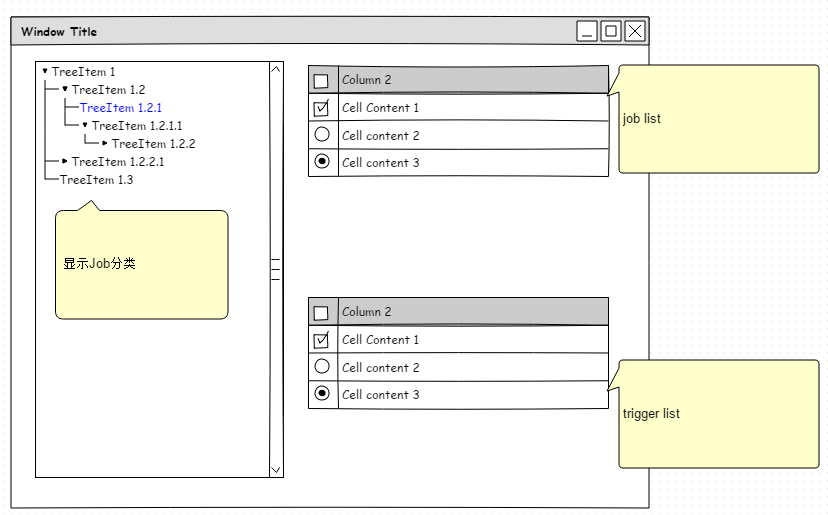Select TreeItem 1.2.1.1 label

tap(137, 126)
